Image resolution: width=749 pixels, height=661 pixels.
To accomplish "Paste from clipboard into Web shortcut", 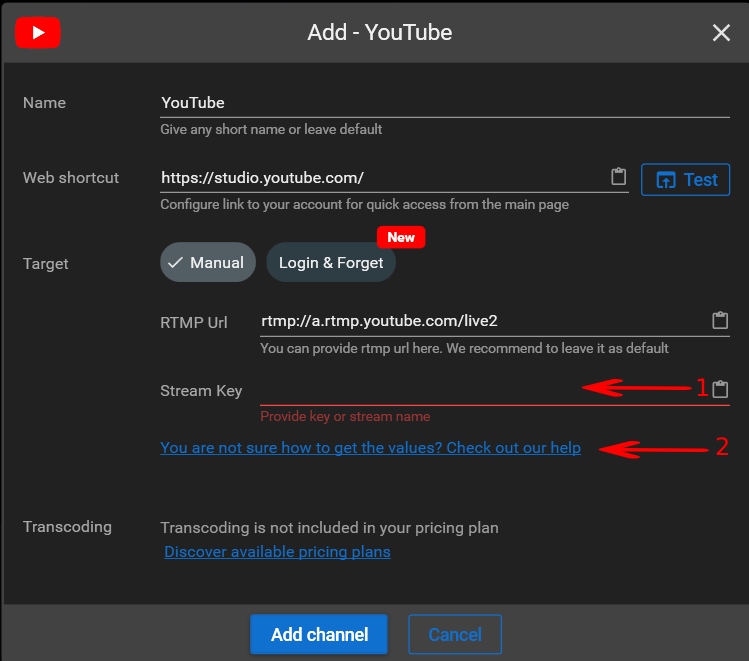I will point(619,177).
